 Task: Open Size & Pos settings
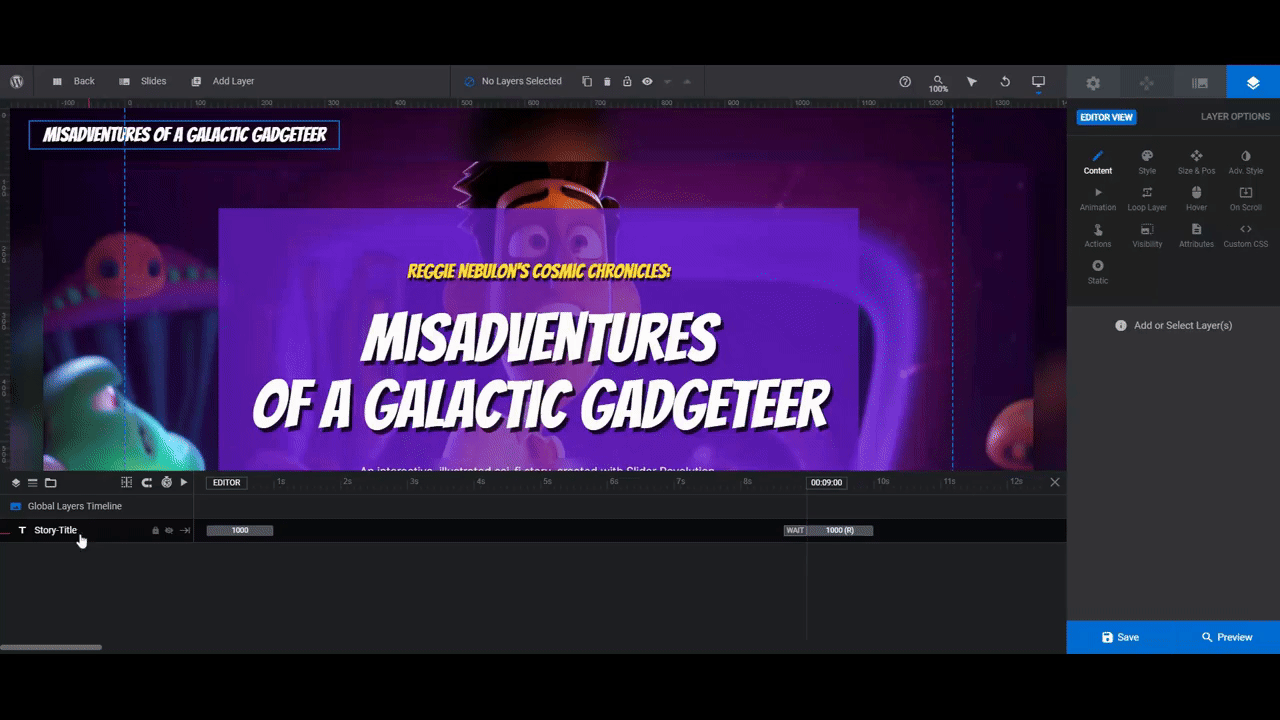pos(1196,162)
